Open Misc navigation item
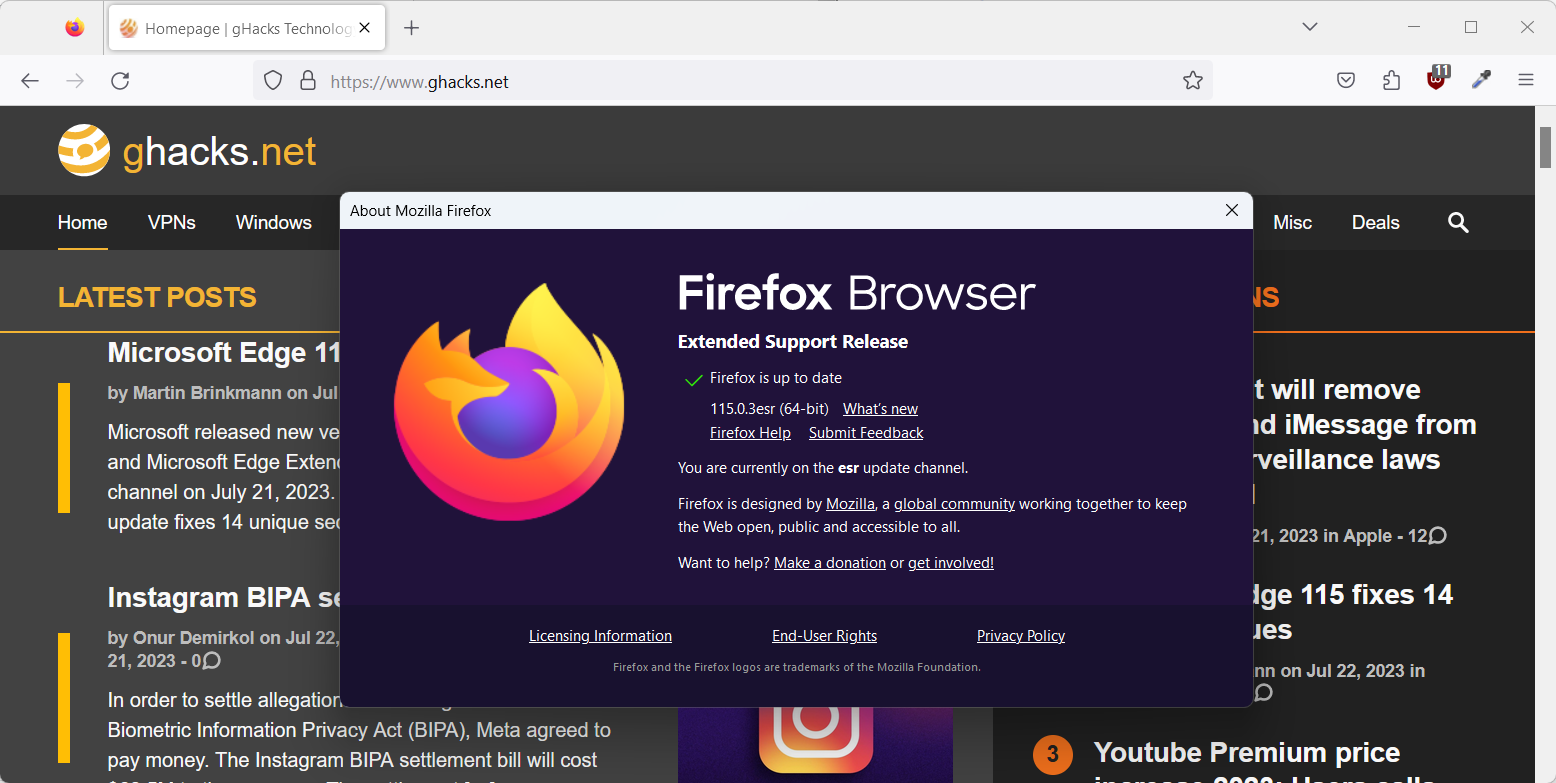The height and width of the screenshot is (783, 1556). pyautogui.click(x=1292, y=222)
